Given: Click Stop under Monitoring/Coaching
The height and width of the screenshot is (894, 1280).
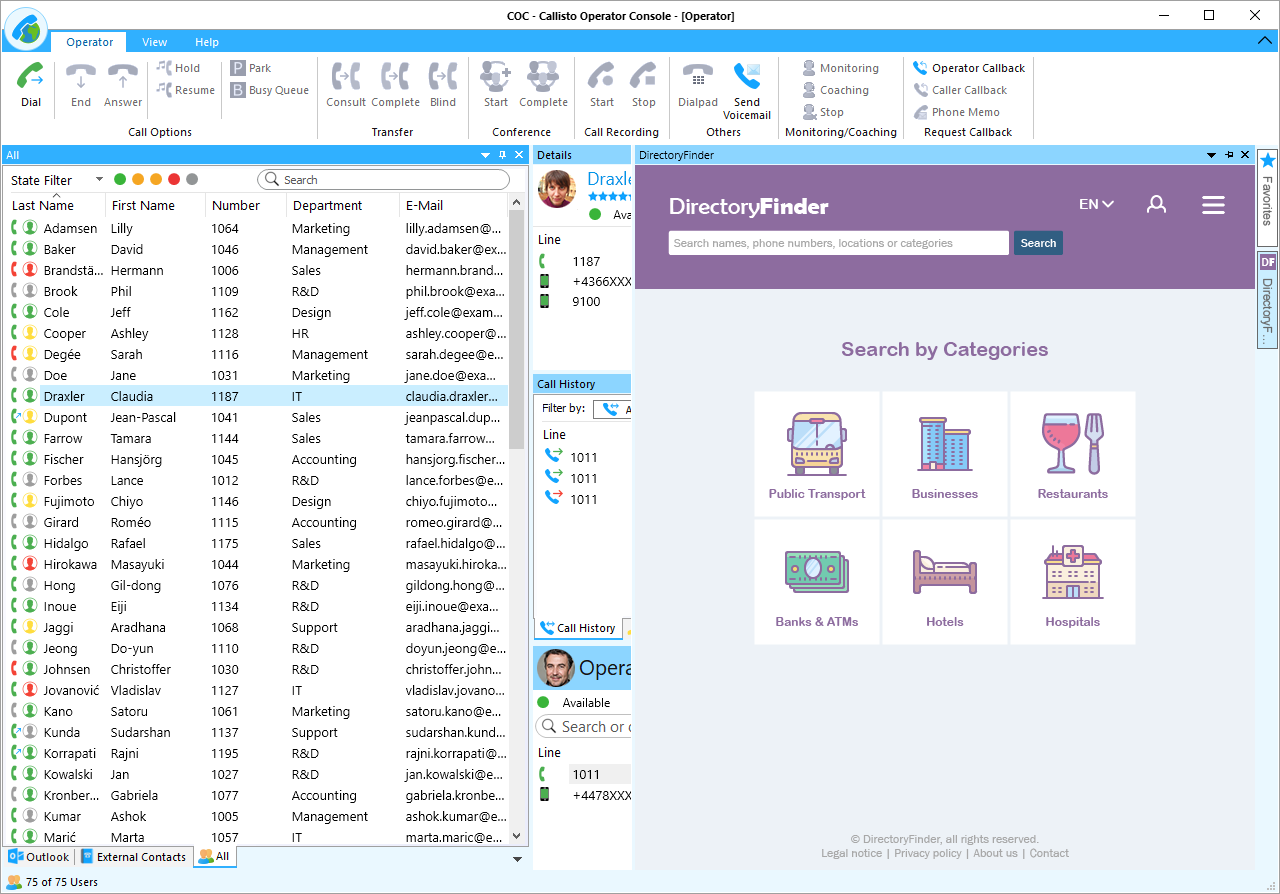Looking at the screenshot, I should click(x=823, y=112).
